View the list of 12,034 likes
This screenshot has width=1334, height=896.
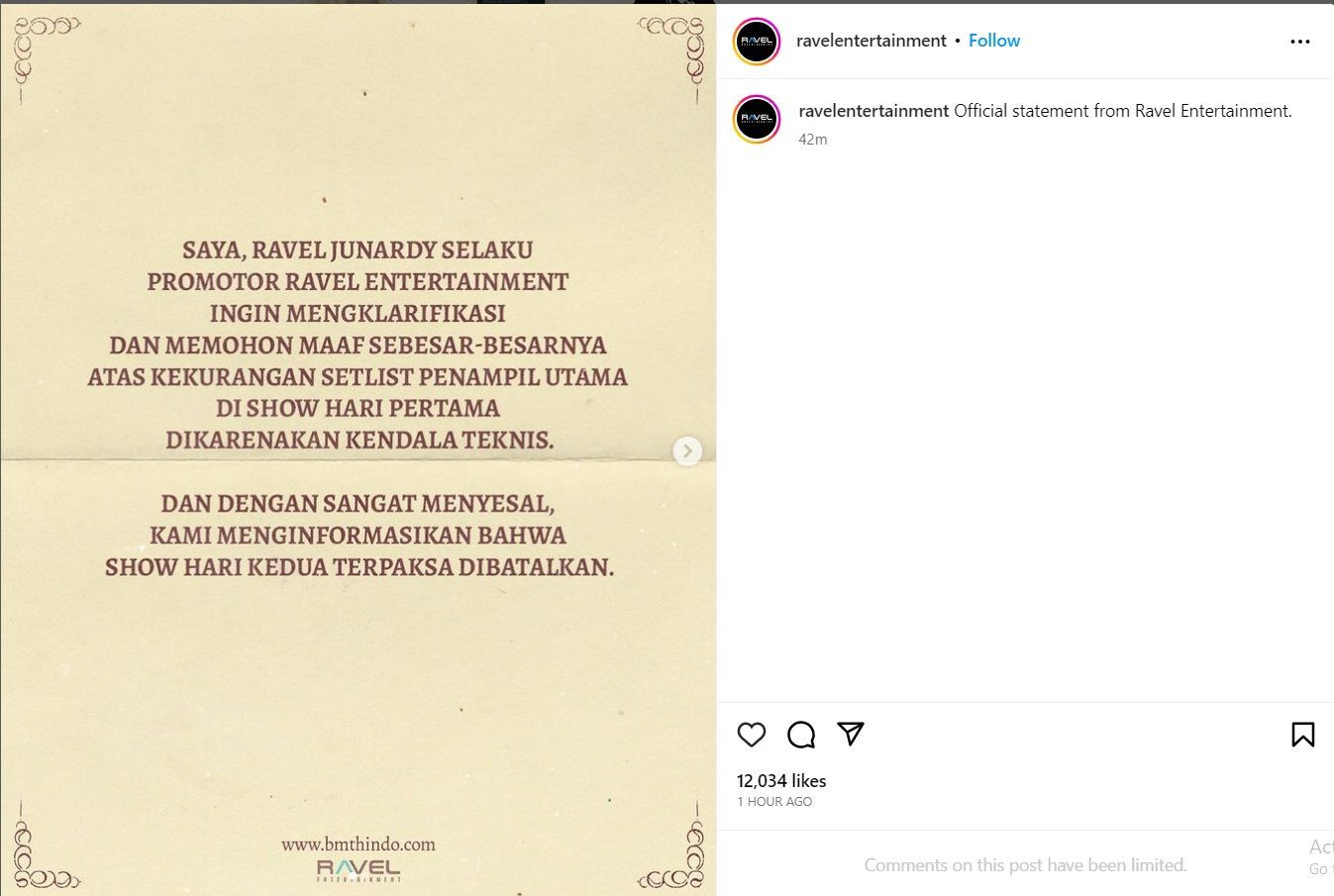[781, 781]
